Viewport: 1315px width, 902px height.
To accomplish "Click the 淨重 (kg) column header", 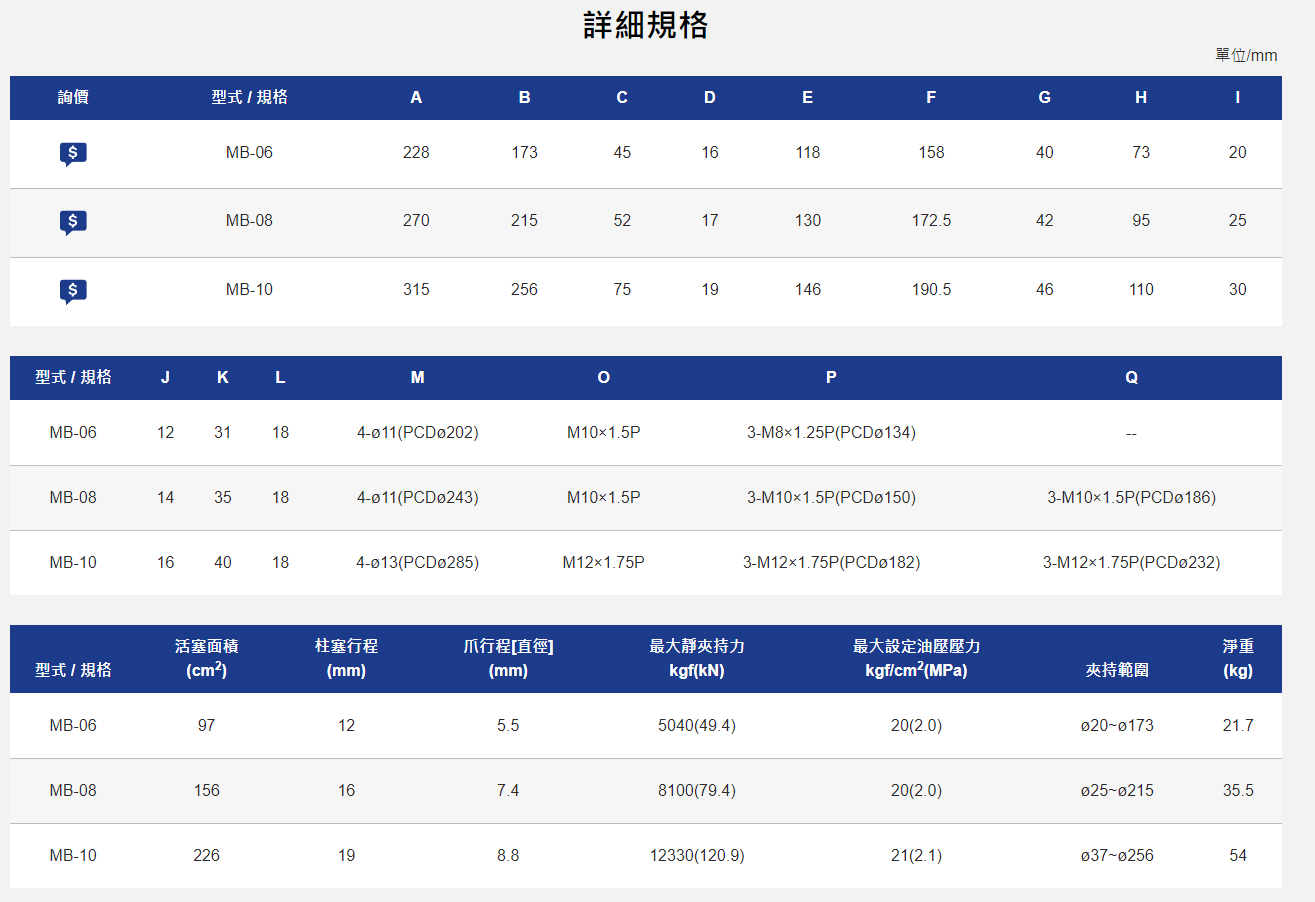I will click(1237, 659).
